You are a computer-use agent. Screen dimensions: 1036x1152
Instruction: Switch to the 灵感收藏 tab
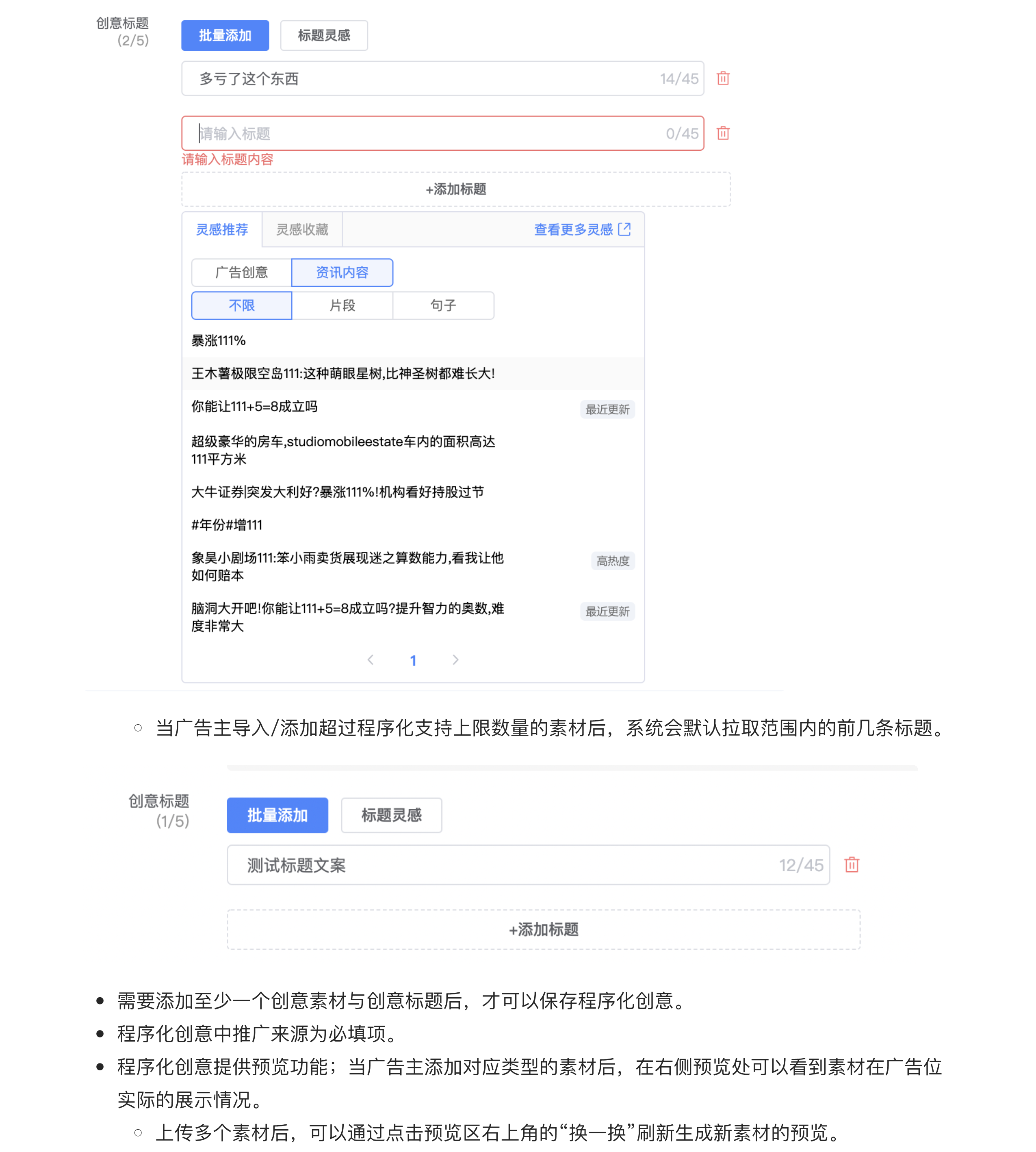click(302, 230)
